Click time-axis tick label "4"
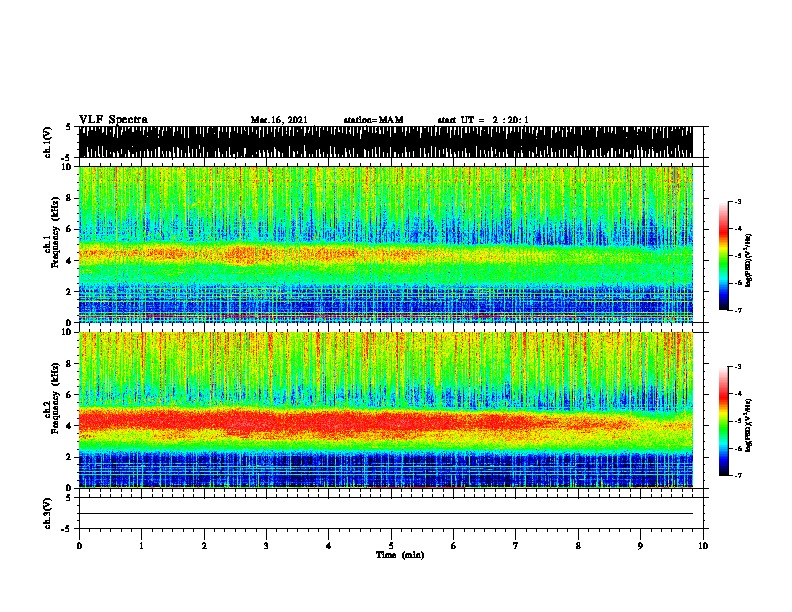The height and width of the screenshot is (612, 792). pos(329,546)
